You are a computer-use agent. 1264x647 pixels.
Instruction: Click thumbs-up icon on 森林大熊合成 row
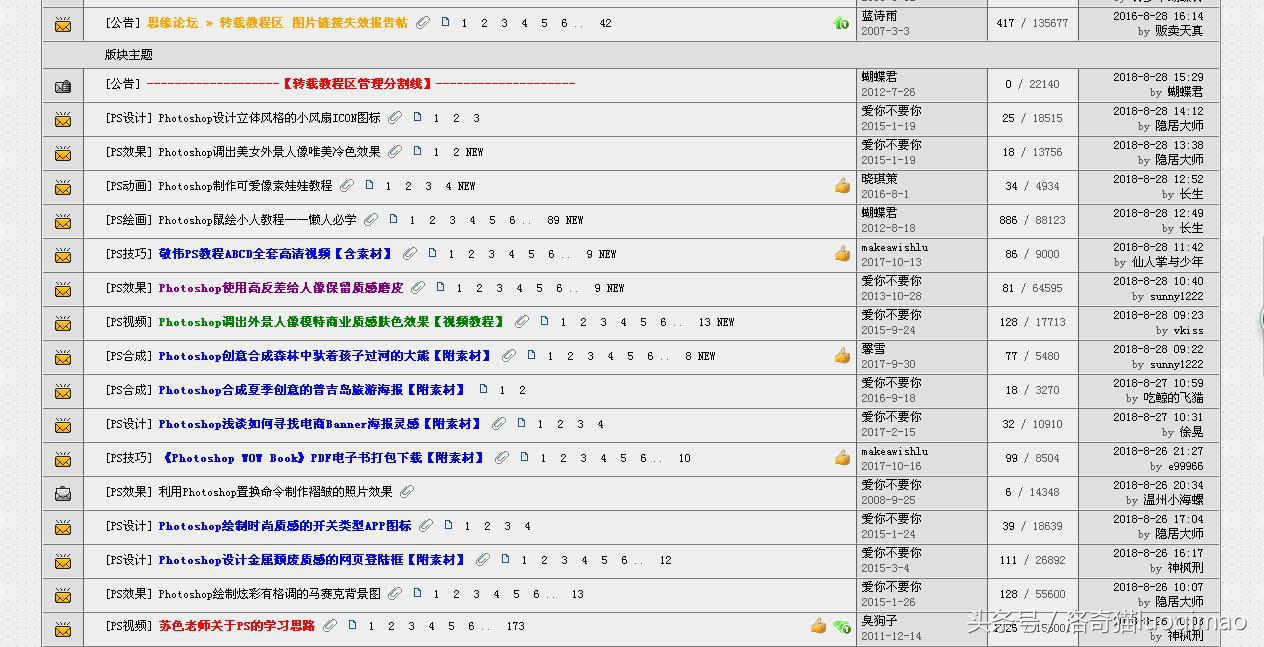842,355
